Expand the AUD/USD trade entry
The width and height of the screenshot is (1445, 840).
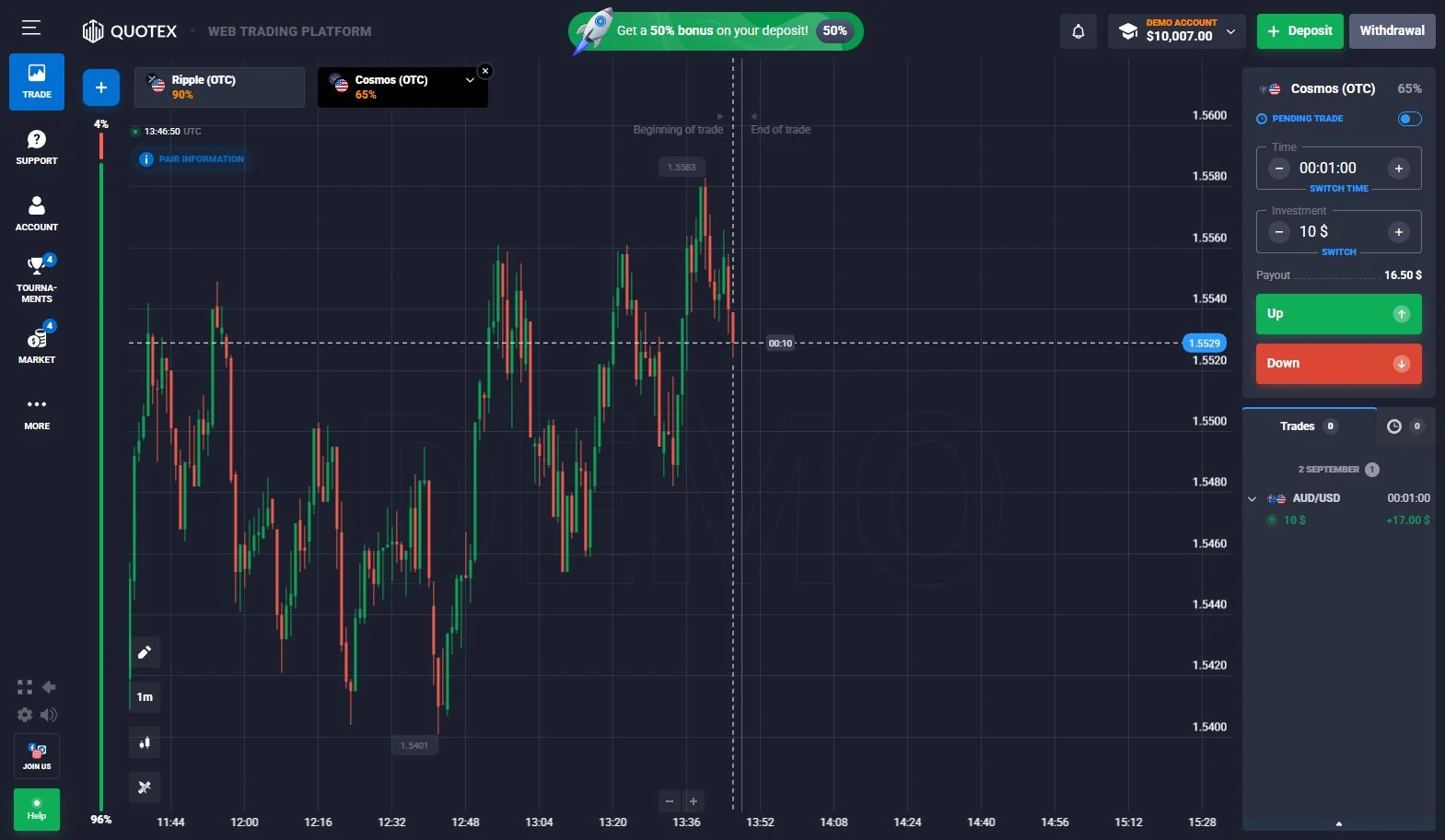pyautogui.click(x=1252, y=499)
